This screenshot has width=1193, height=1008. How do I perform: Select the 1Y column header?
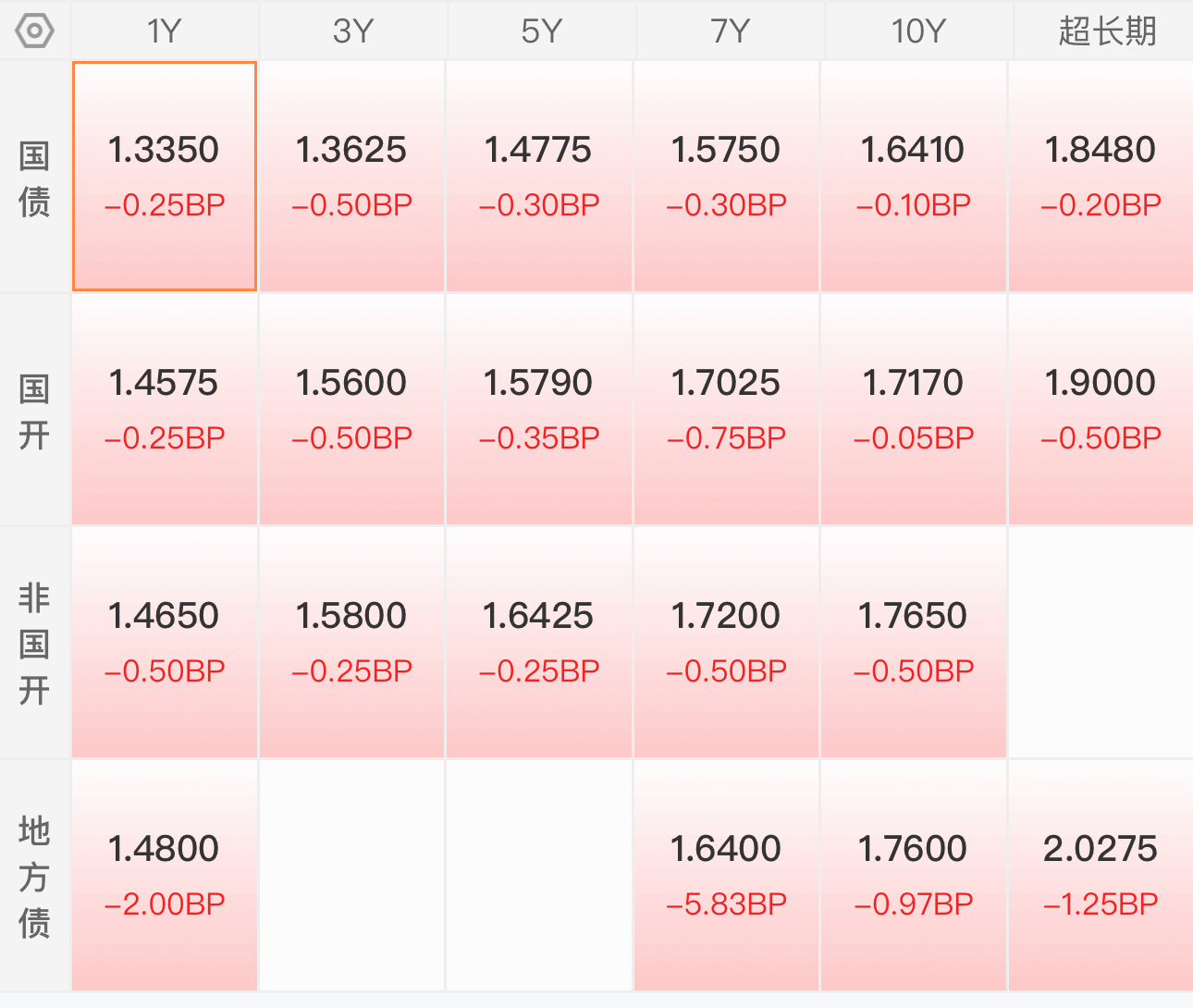point(165,31)
